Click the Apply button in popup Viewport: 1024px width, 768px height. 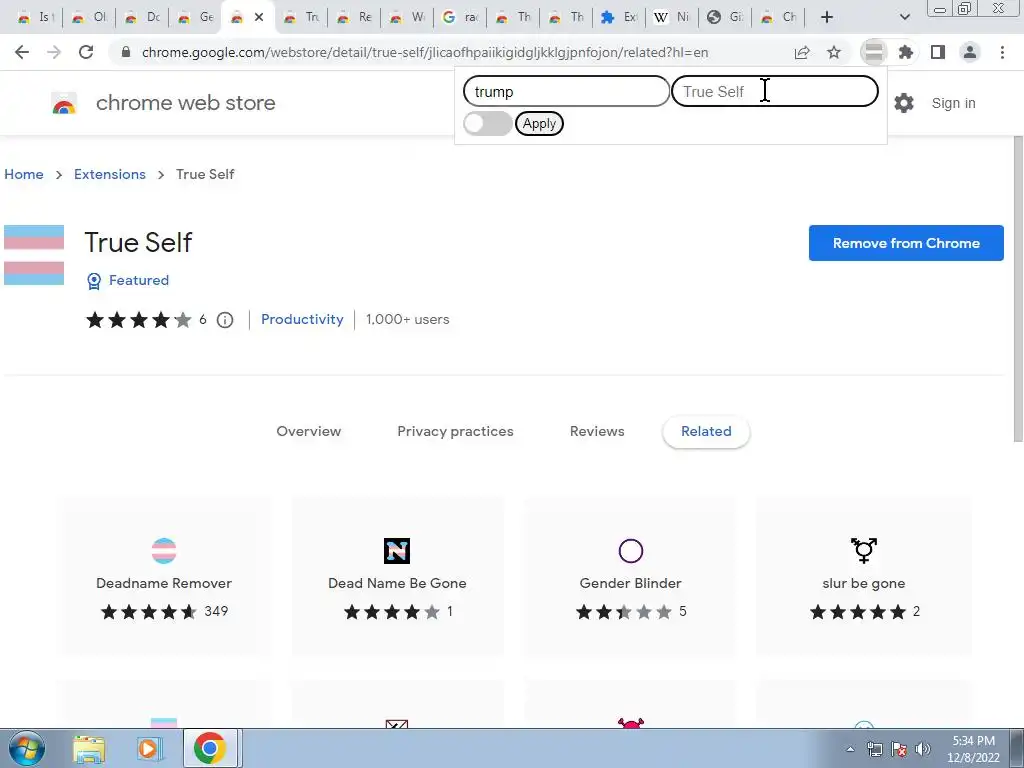click(539, 123)
